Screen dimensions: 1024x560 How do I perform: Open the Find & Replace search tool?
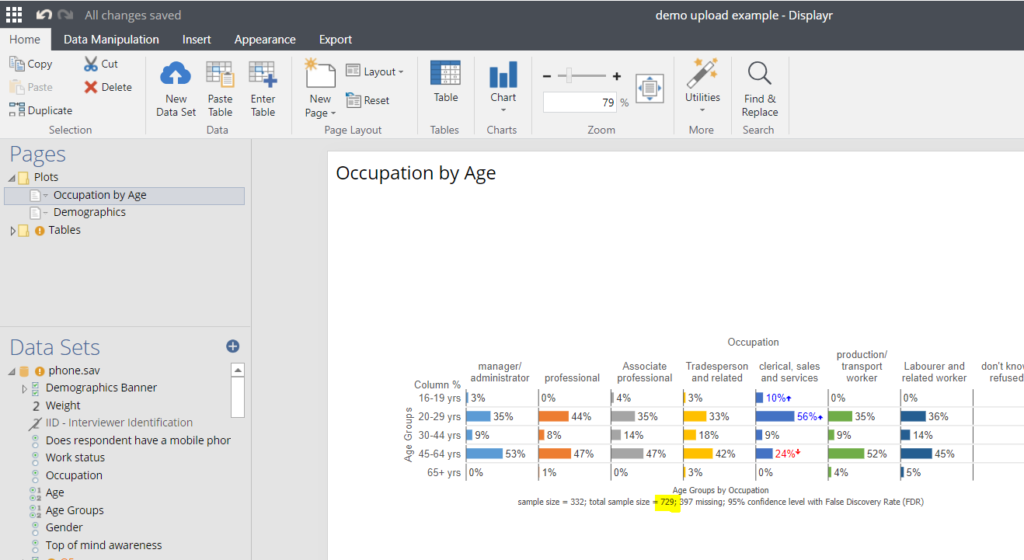click(x=759, y=88)
